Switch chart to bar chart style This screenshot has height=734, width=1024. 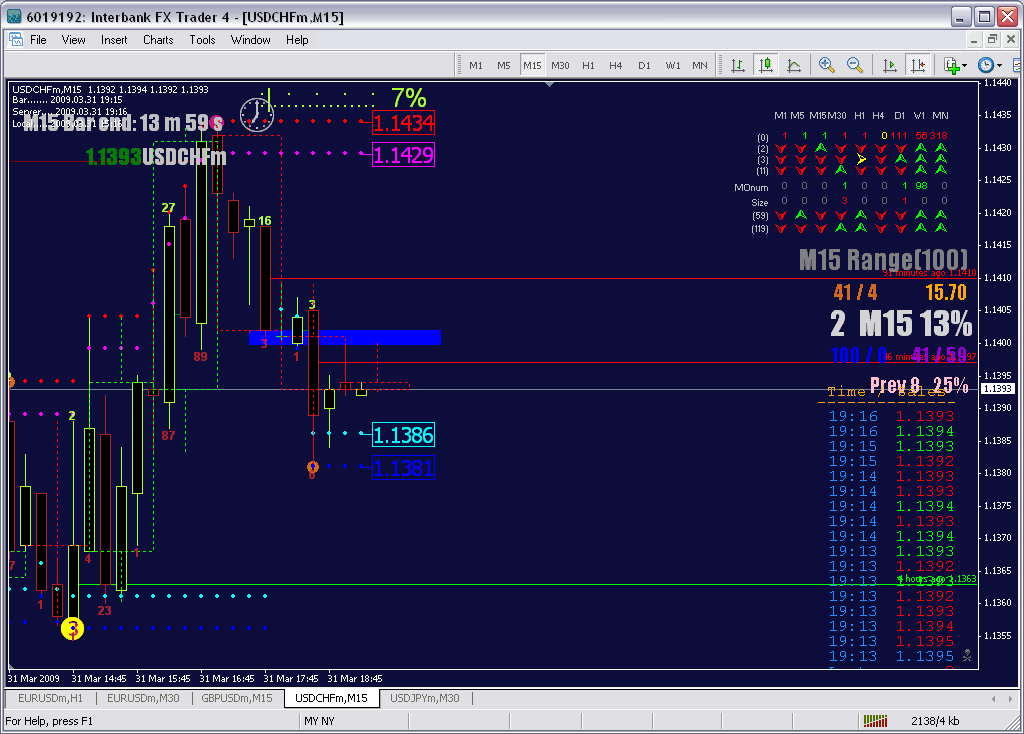click(738, 65)
